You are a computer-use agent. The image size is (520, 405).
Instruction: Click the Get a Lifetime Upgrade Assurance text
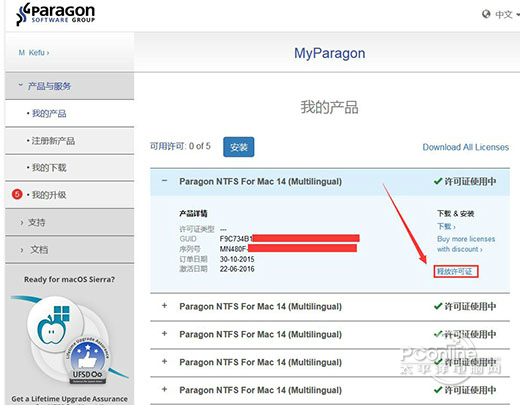click(x=70, y=399)
